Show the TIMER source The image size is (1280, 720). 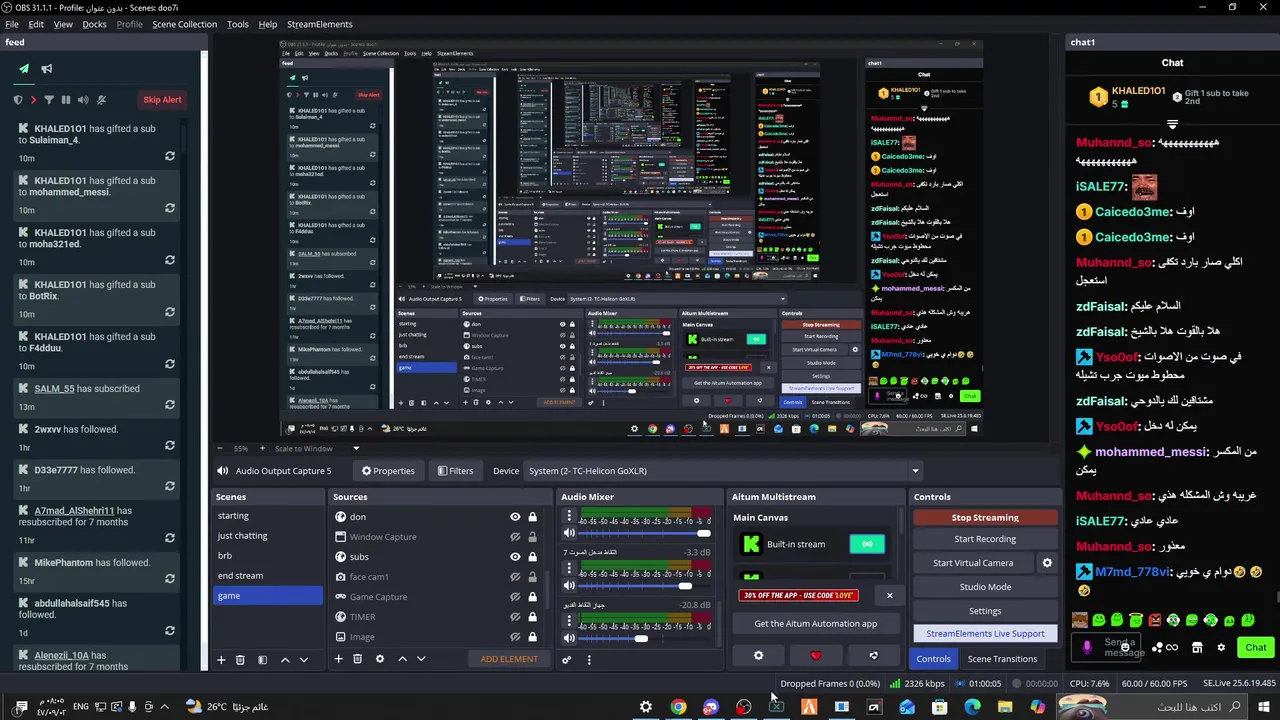coord(515,617)
